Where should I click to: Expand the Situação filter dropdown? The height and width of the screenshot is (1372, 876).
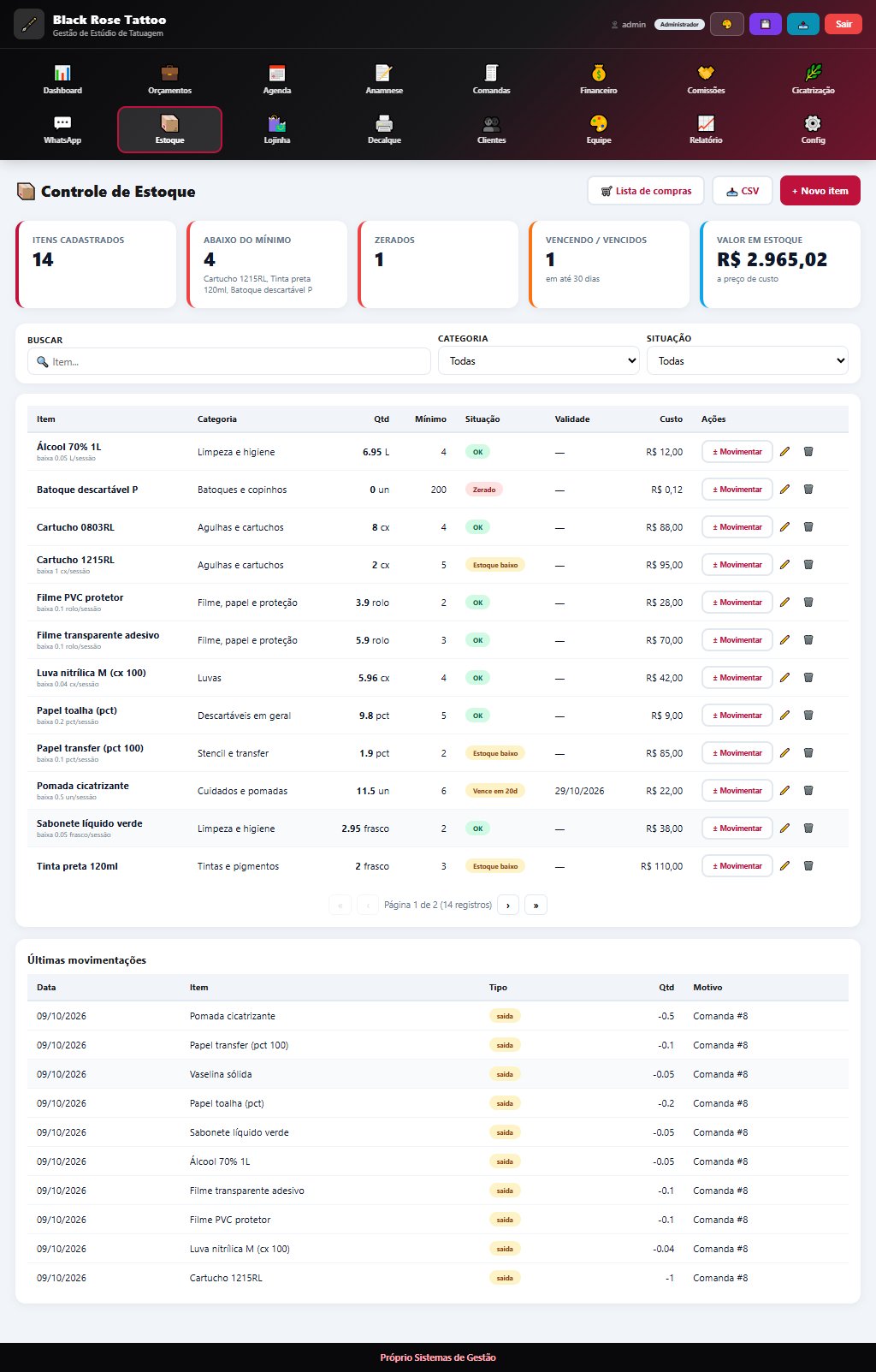(x=748, y=360)
